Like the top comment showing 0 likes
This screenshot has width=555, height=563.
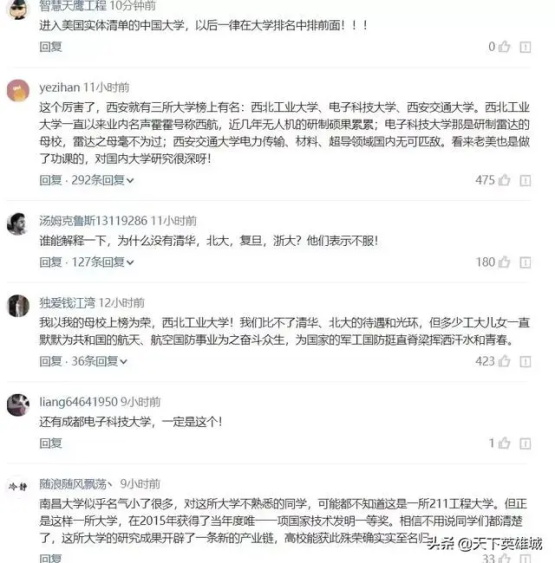(504, 46)
